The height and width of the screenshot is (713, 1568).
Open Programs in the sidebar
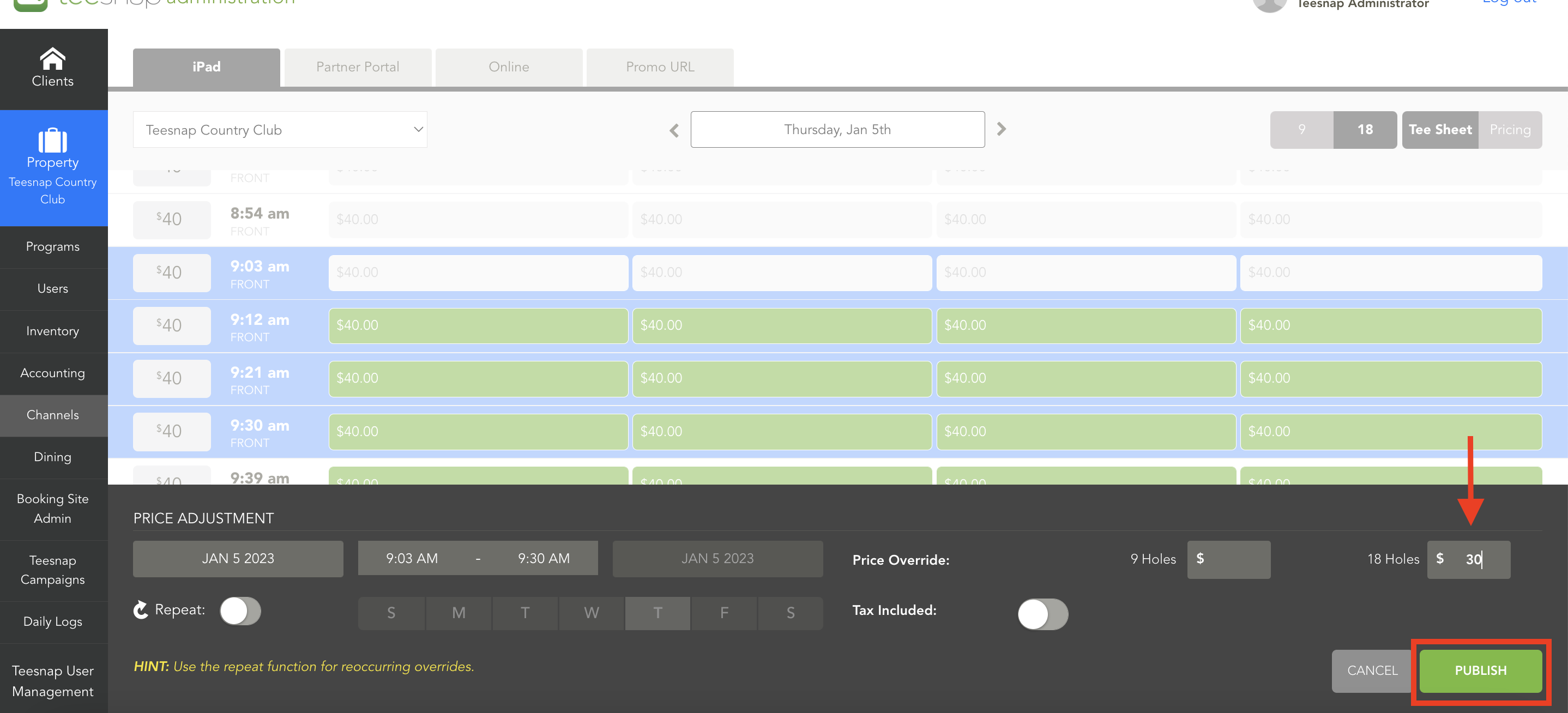pos(53,247)
